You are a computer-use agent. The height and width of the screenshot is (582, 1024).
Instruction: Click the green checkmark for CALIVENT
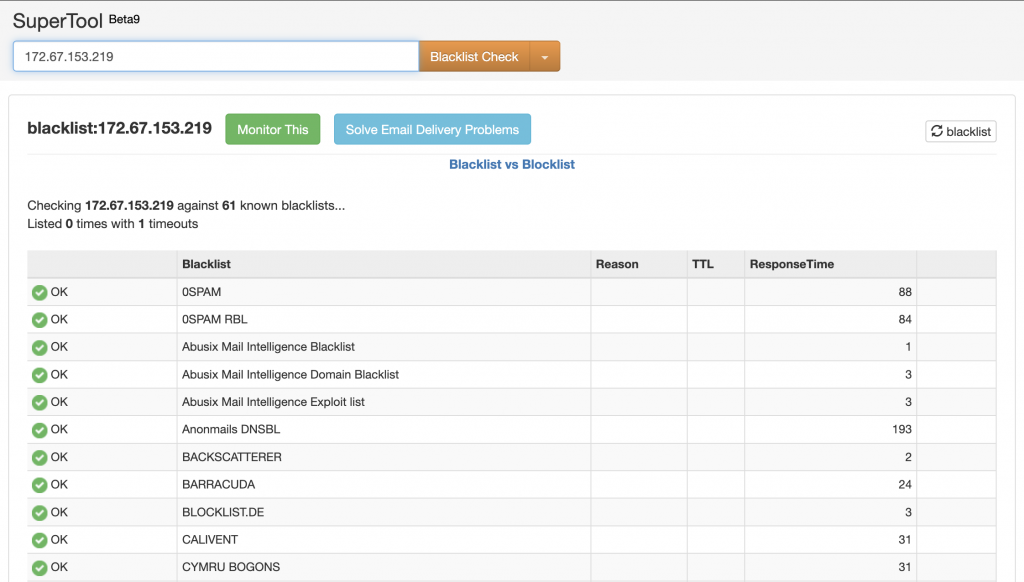39,540
